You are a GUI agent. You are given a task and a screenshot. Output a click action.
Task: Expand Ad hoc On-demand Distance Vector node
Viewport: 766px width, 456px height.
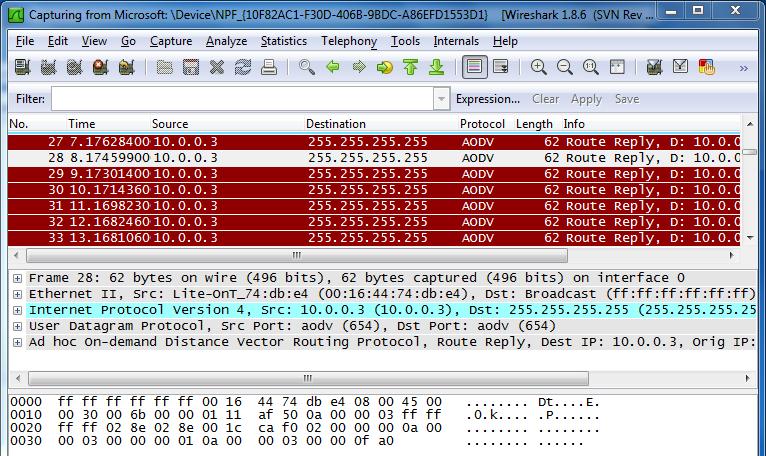tap(18, 343)
